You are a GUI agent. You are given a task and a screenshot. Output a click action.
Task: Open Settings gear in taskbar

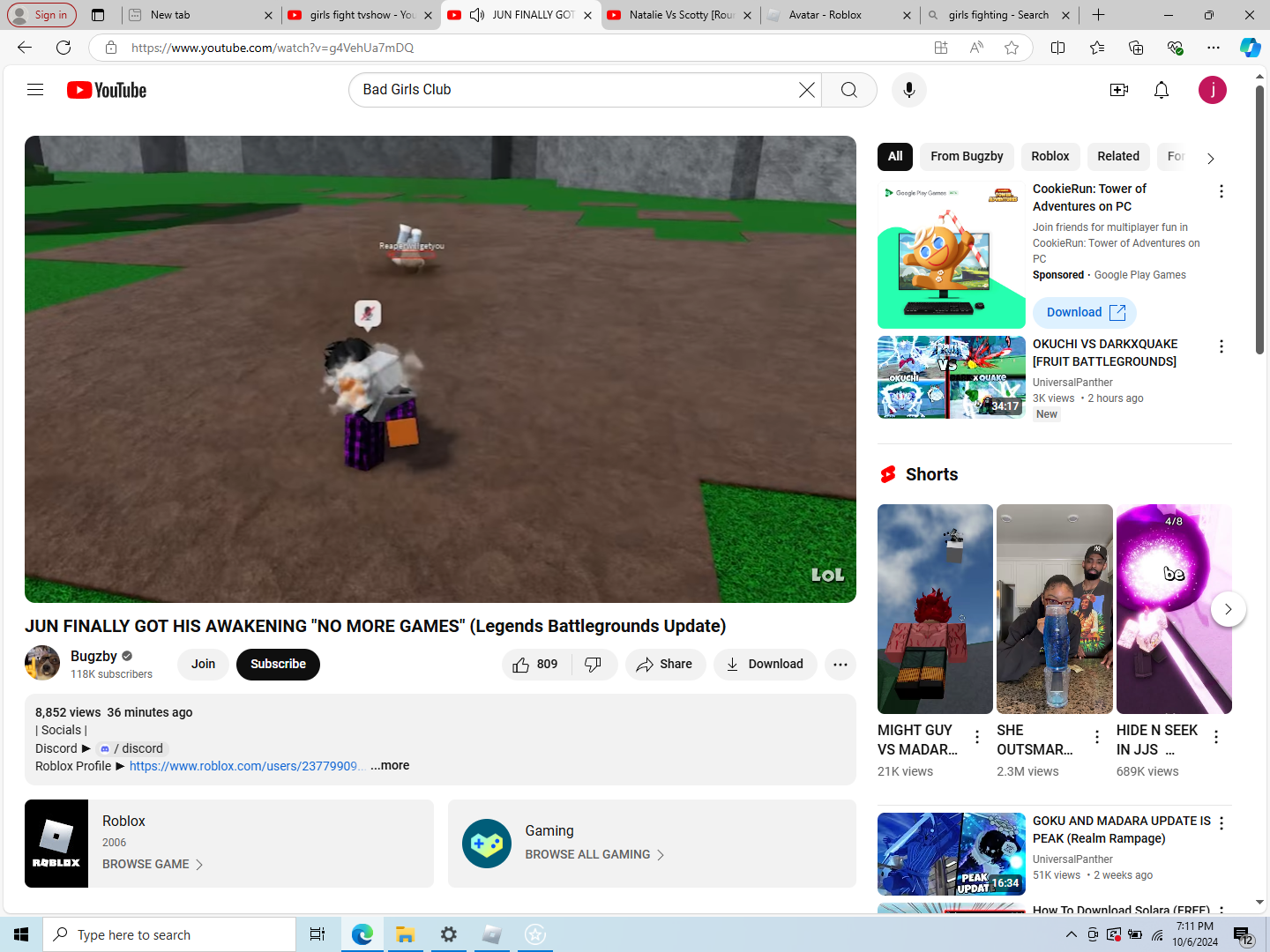pyautogui.click(x=448, y=934)
